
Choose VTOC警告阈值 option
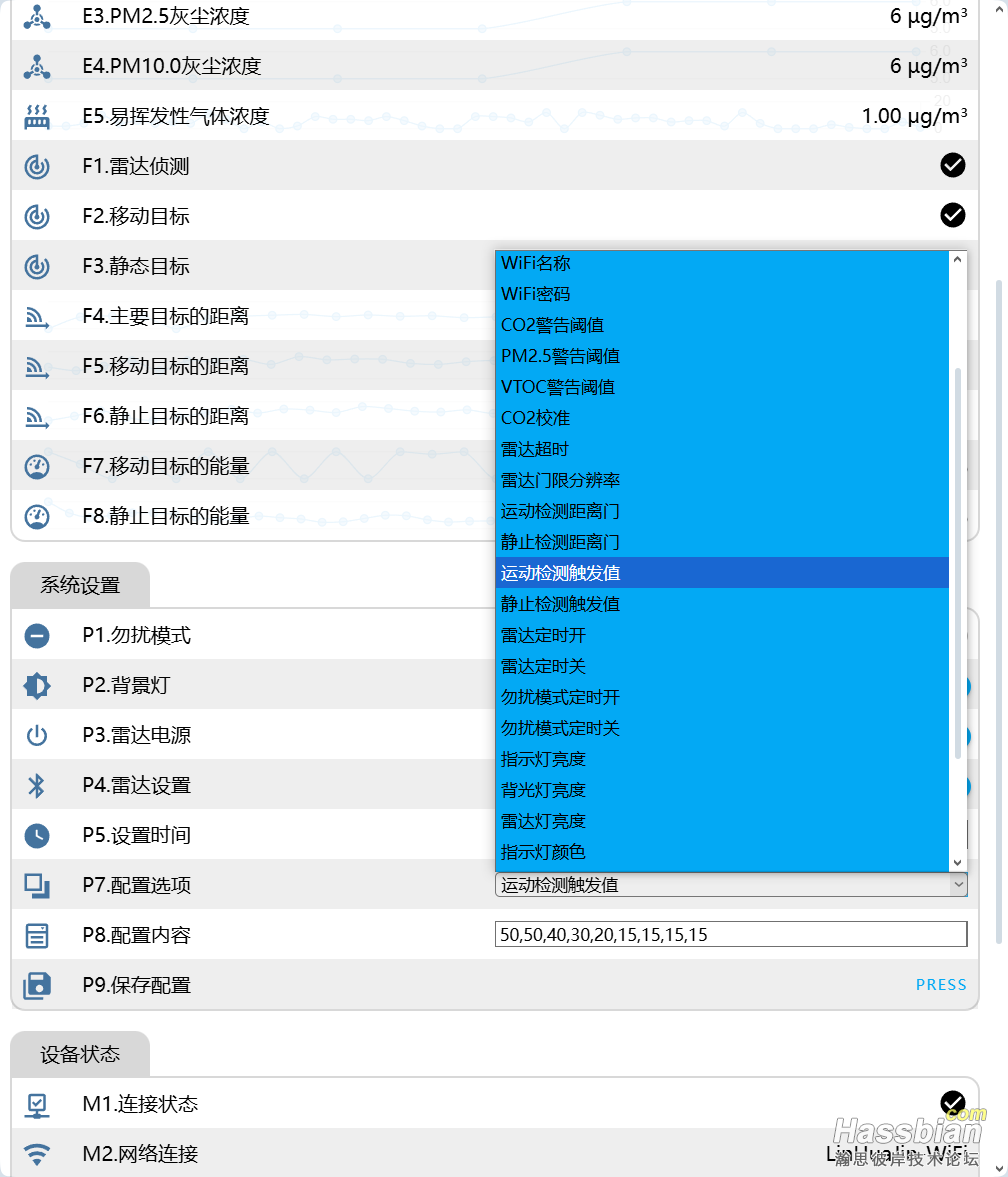[722, 387]
